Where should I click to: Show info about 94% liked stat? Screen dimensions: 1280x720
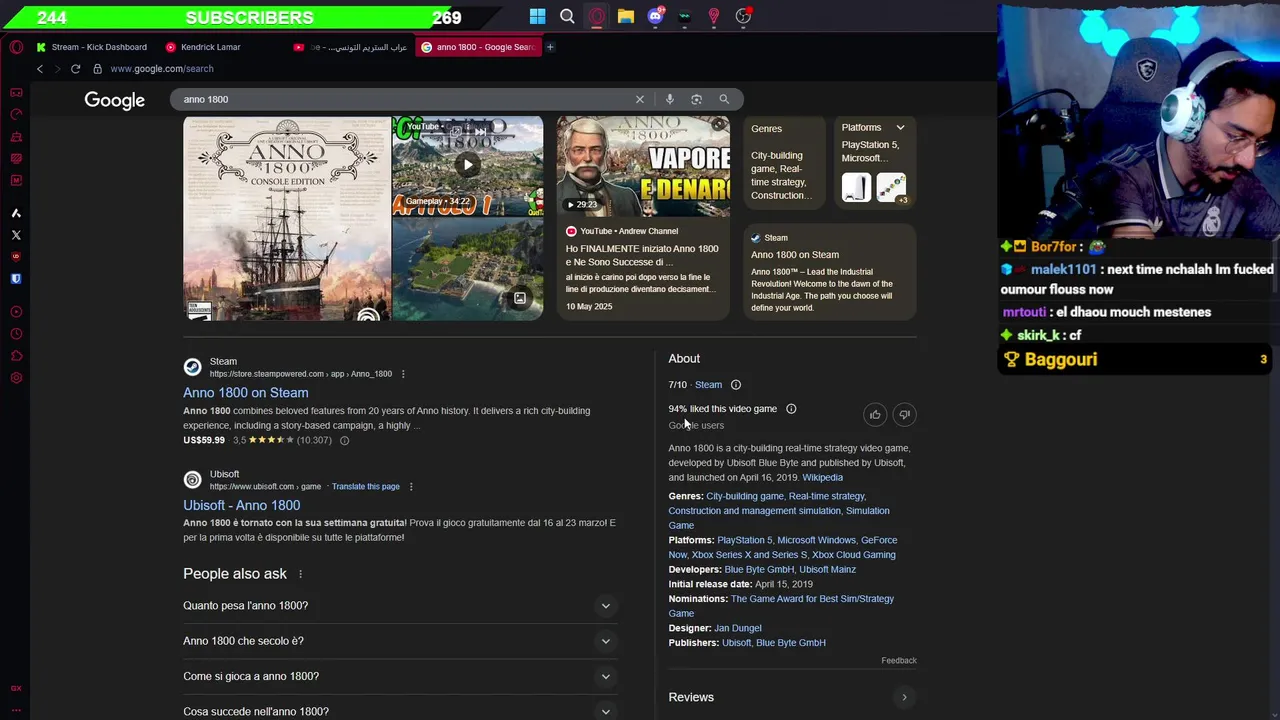point(791,409)
